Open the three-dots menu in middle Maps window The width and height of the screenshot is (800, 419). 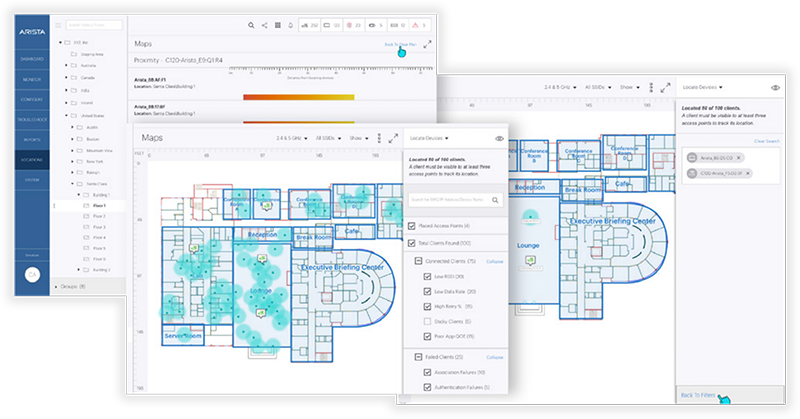(x=379, y=138)
